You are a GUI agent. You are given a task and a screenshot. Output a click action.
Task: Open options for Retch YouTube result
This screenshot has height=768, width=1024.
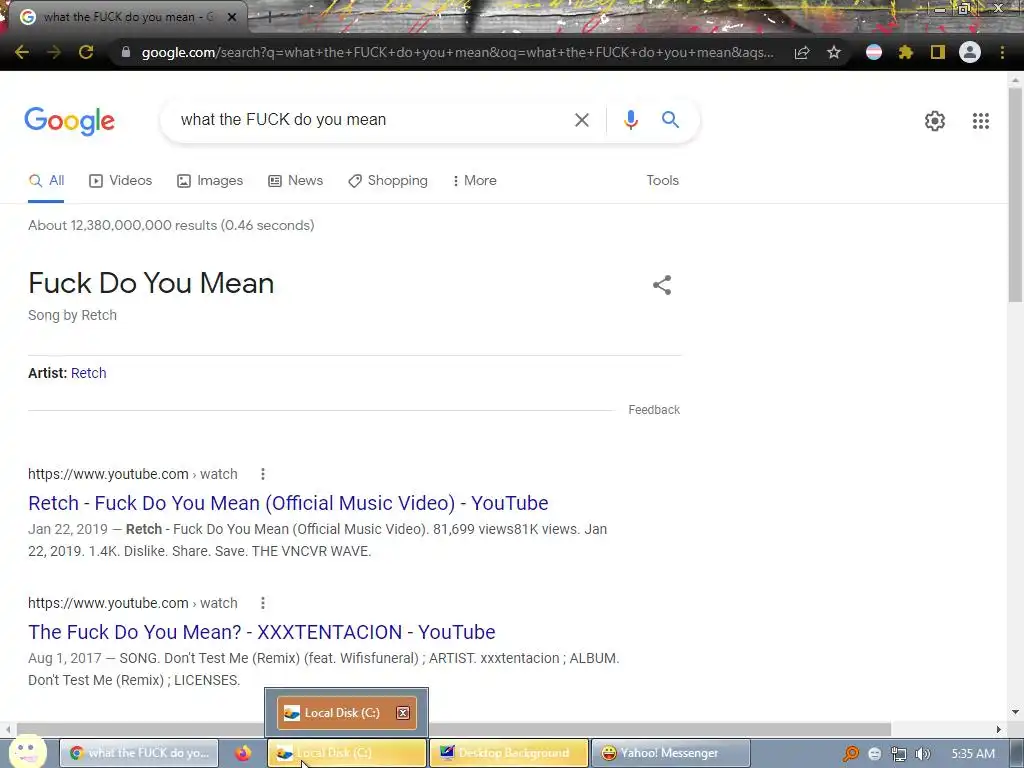[263, 474]
